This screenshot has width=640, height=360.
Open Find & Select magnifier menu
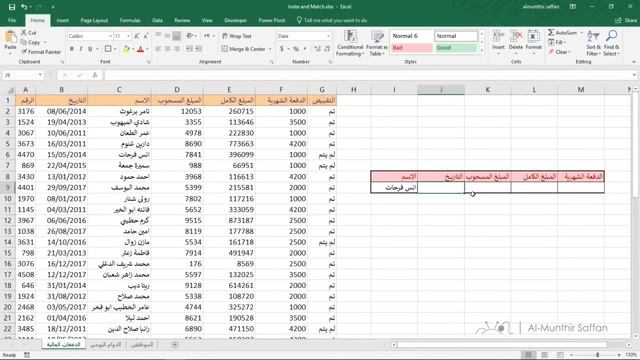611,43
